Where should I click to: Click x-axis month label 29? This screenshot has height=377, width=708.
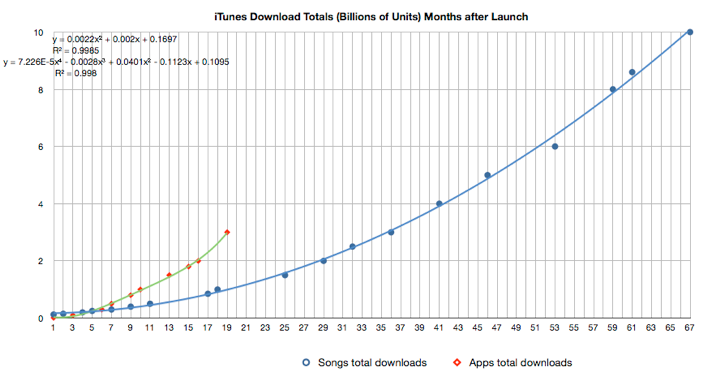323,328
